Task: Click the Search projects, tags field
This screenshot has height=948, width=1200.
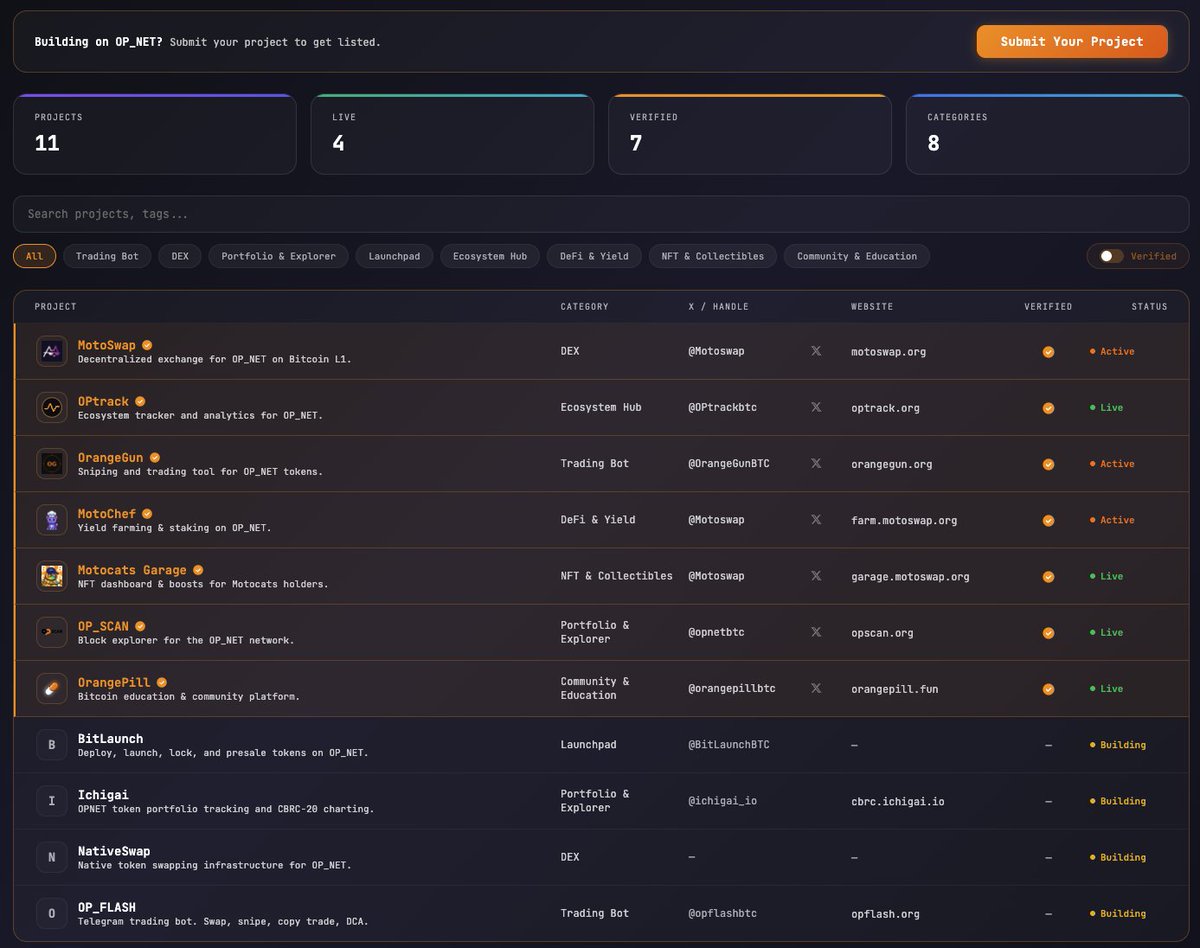Action: (x=601, y=214)
